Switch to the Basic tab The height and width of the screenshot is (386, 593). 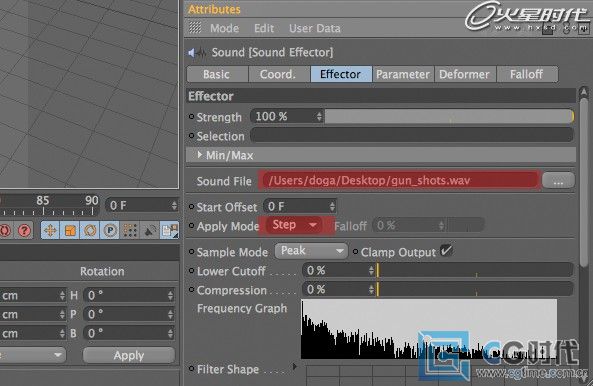click(217, 74)
